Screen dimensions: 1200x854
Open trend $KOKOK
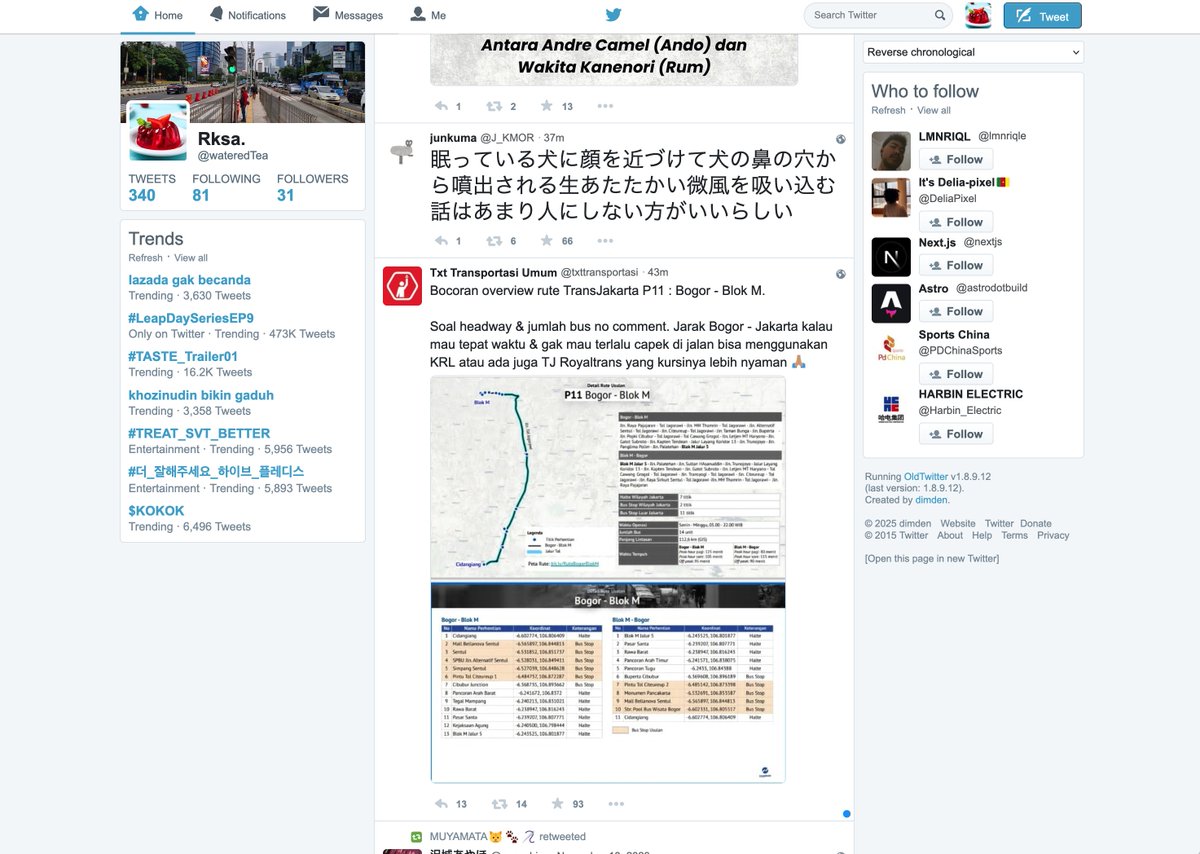point(156,511)
